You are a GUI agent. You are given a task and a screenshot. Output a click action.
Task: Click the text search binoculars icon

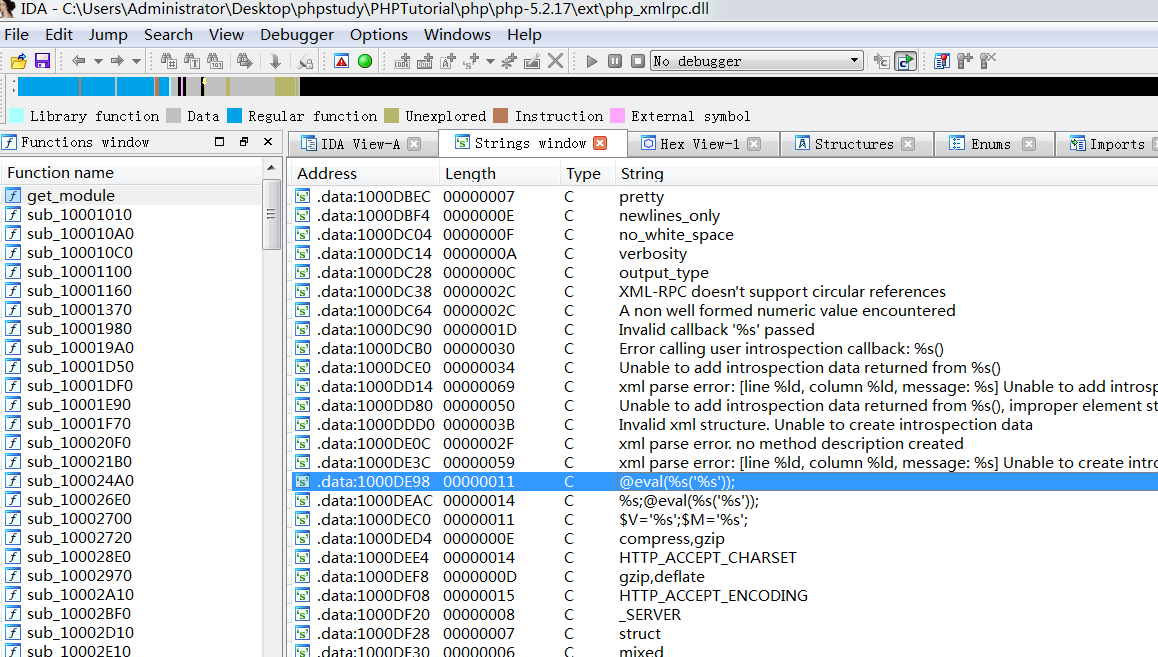(x=192, y=61)
